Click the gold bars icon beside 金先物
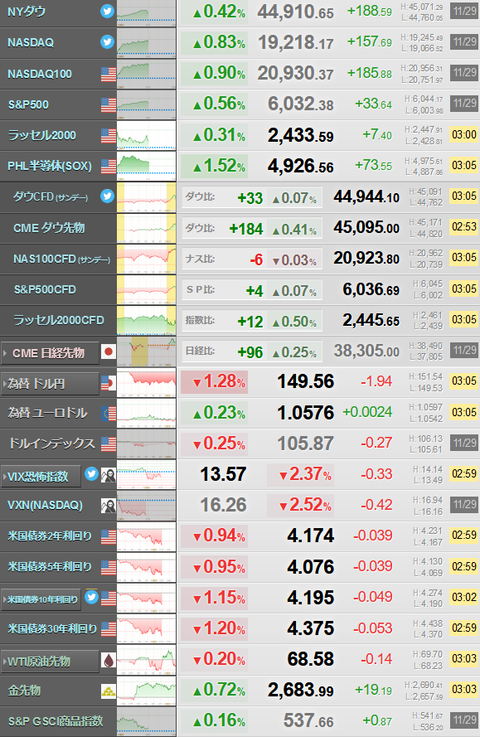The height and width of the screenshot is (737, 480). (109, 691)
